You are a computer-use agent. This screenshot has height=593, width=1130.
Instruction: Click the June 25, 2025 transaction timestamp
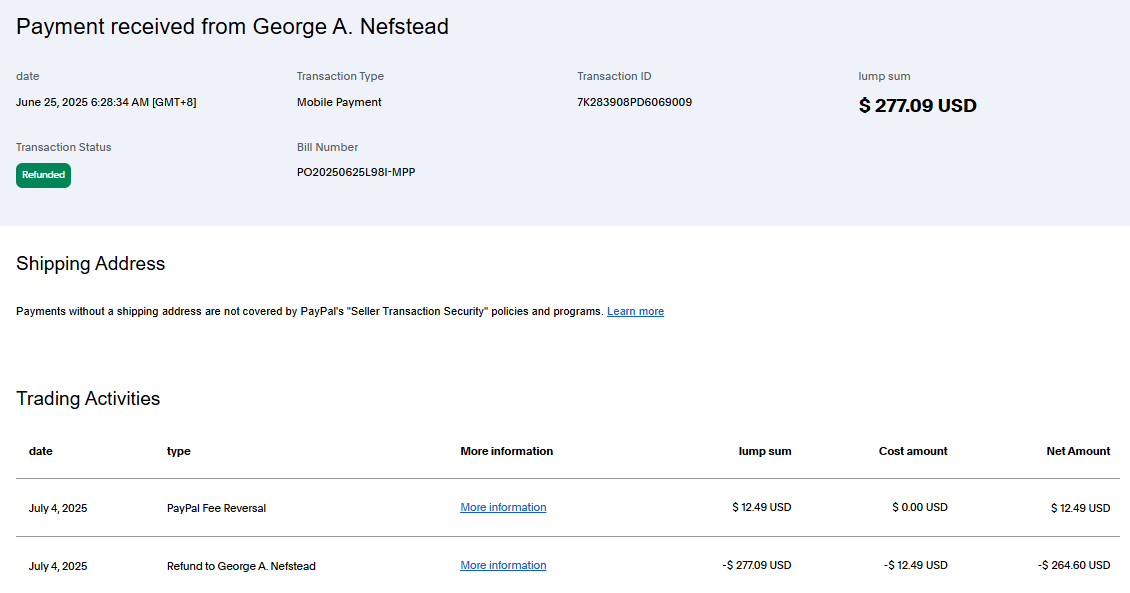point(106,102)
